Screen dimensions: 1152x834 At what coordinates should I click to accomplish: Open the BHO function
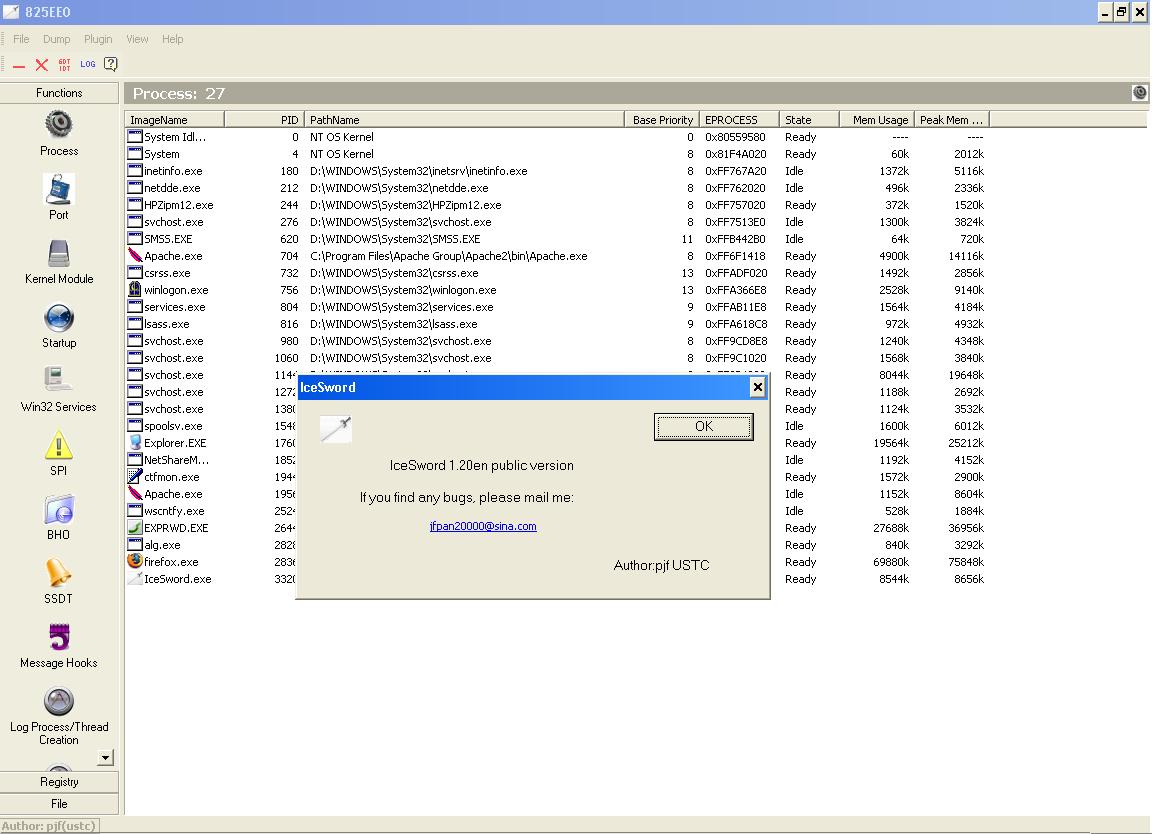[59, 510]
